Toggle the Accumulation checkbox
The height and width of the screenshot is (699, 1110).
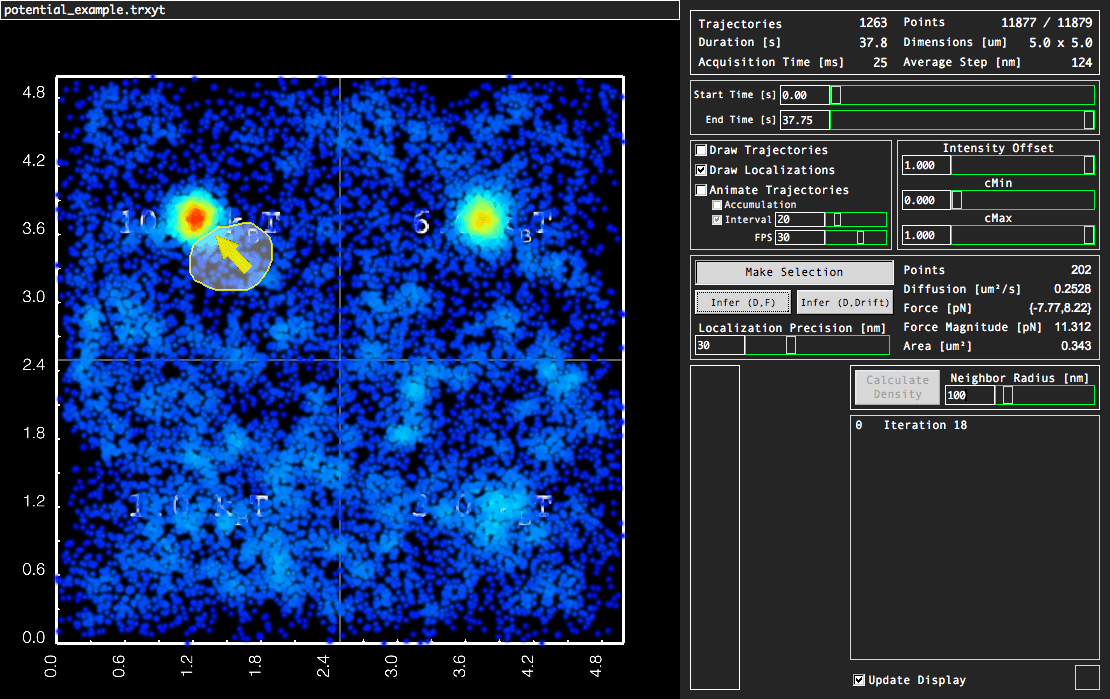point(717,205)
